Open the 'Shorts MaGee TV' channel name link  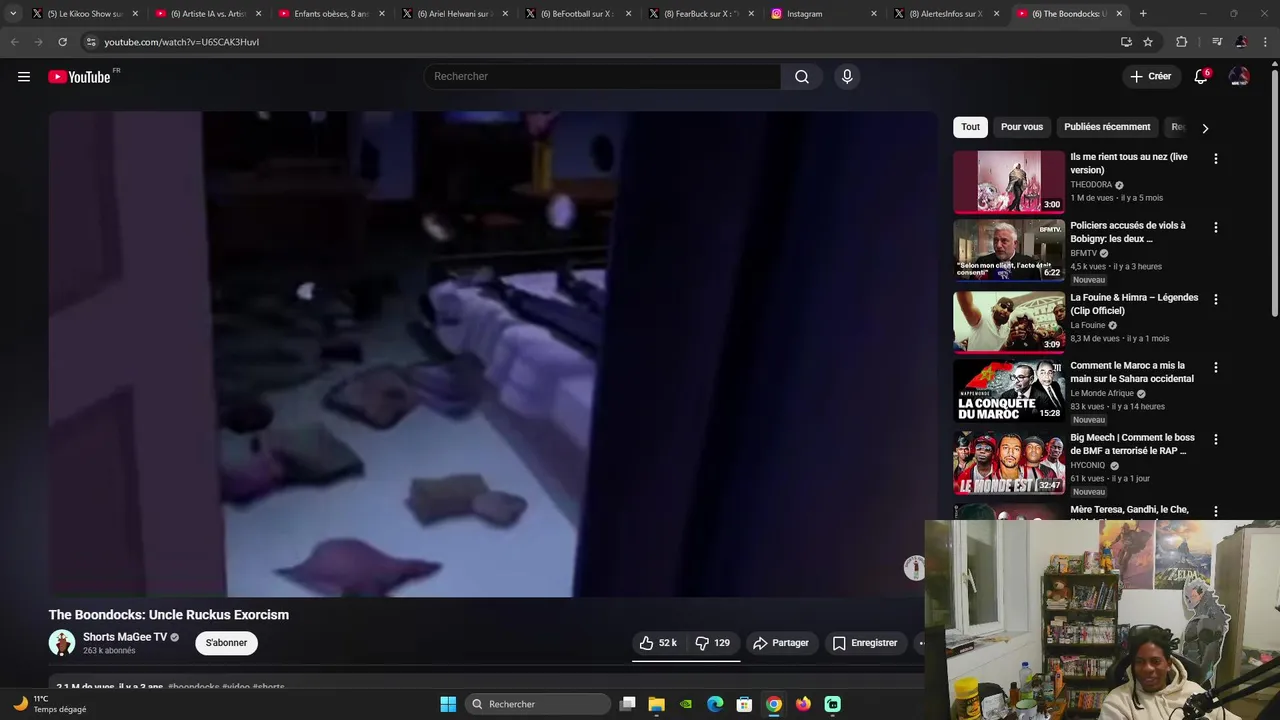point(125,637)
